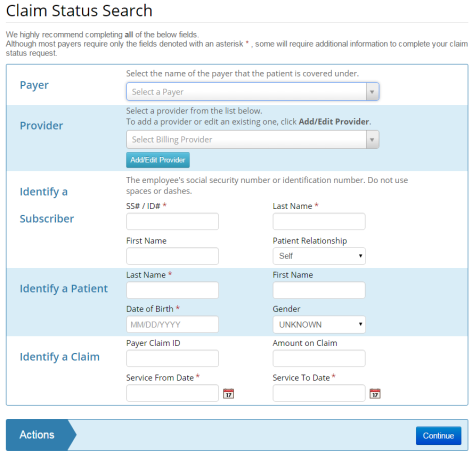Click the Service From Date text field
This screenshot has height=458, width=472.
[172, 393]
